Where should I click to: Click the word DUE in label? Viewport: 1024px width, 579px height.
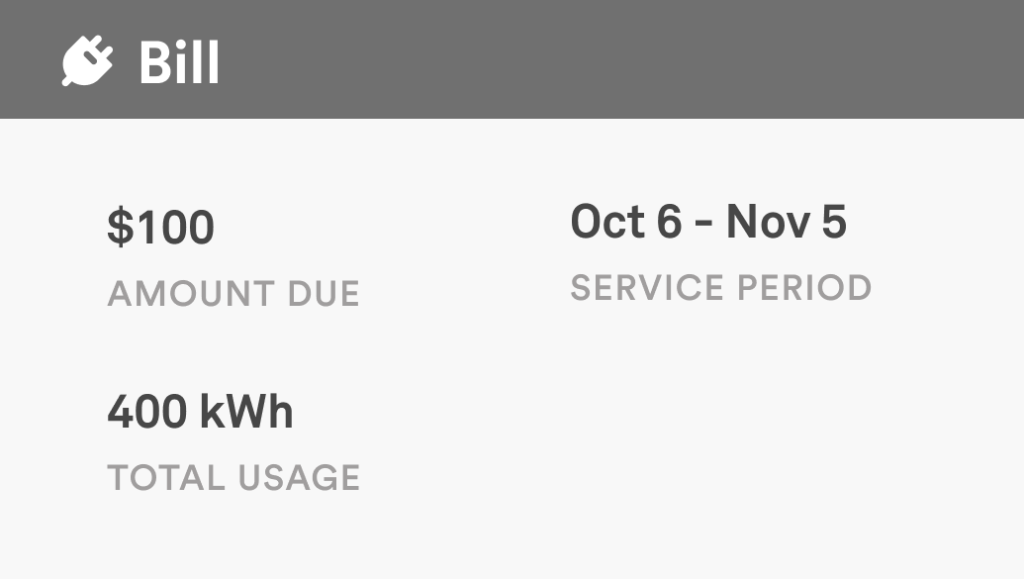(323, 294)
